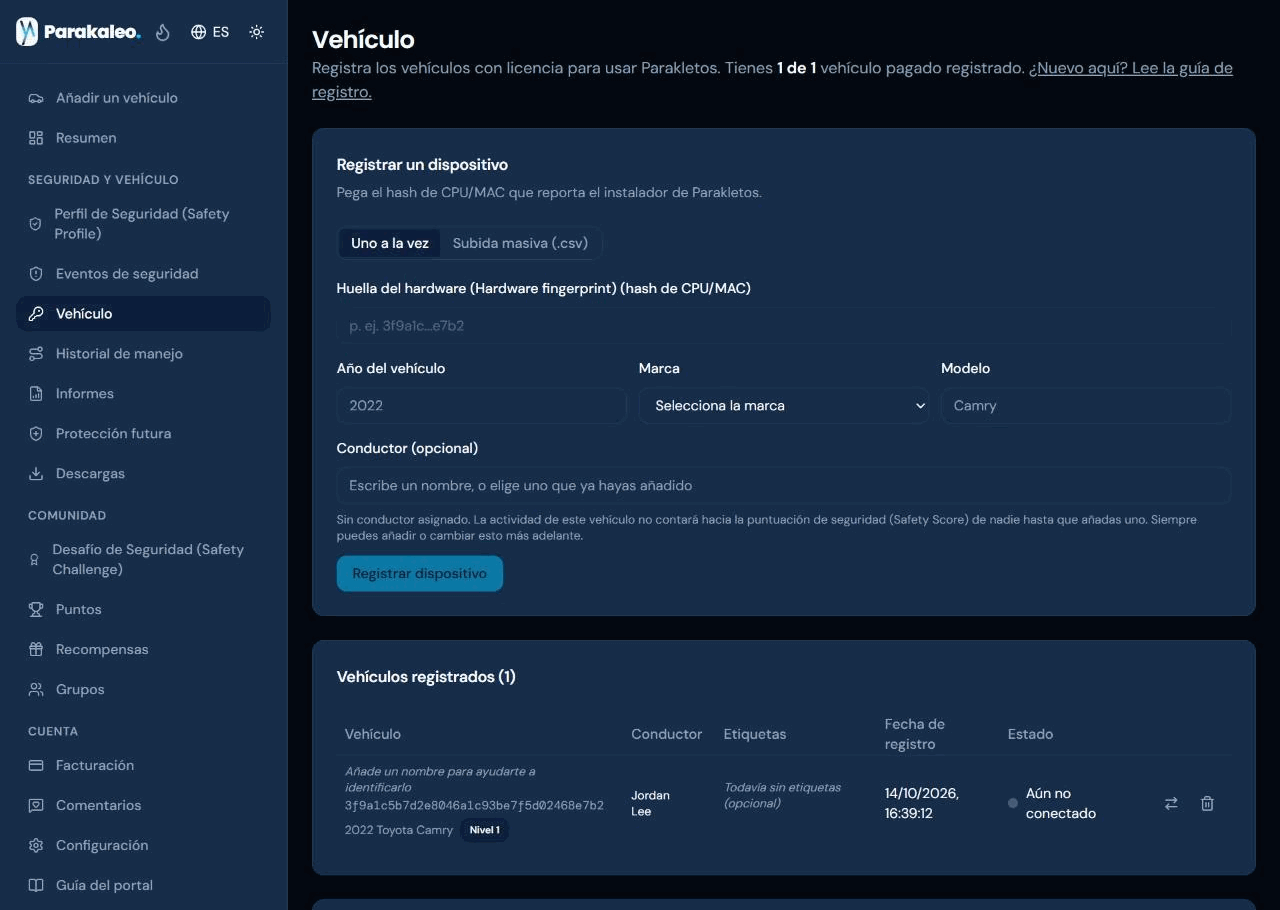This screenshot has width=1280, height=910.
Task: Click the key icon beside Vehículo
Action: click(36, 314)
